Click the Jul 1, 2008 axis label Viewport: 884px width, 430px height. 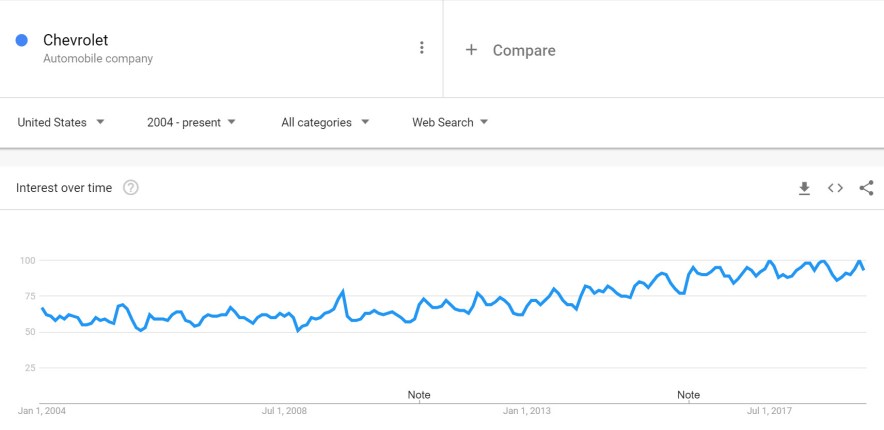point(284,411)
